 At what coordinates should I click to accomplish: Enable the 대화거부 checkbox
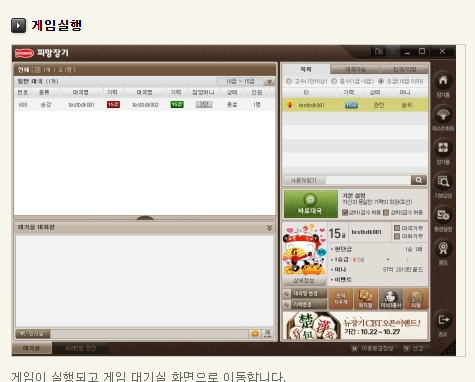(x=397, y=236)
